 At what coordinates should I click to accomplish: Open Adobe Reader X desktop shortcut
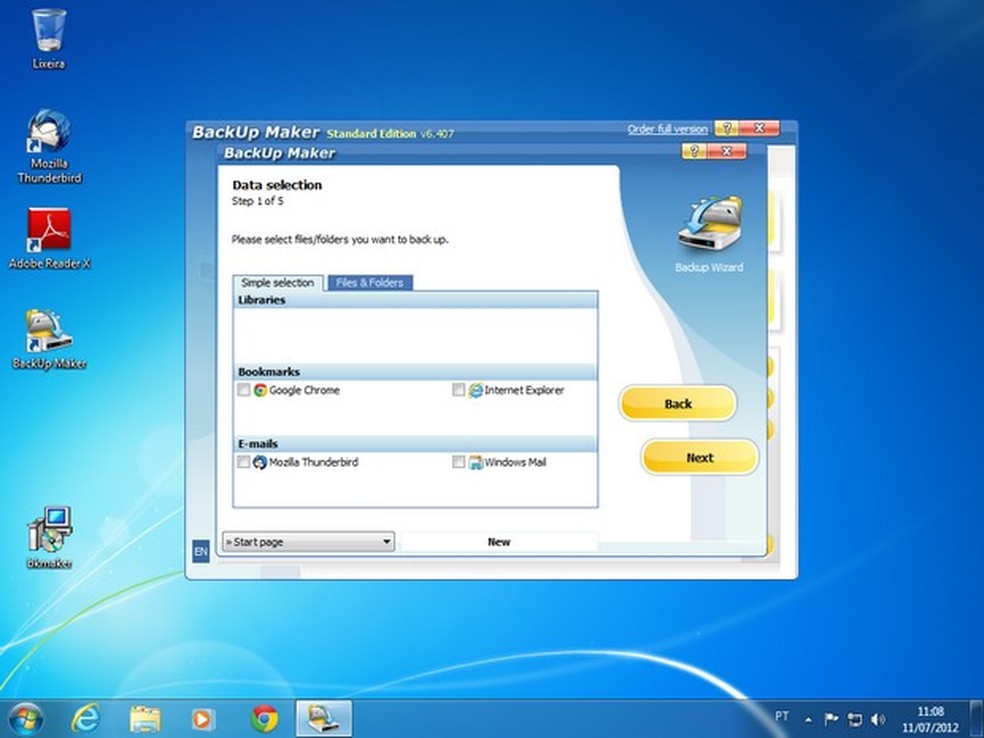pyautogui.click(x=48, y=232)
